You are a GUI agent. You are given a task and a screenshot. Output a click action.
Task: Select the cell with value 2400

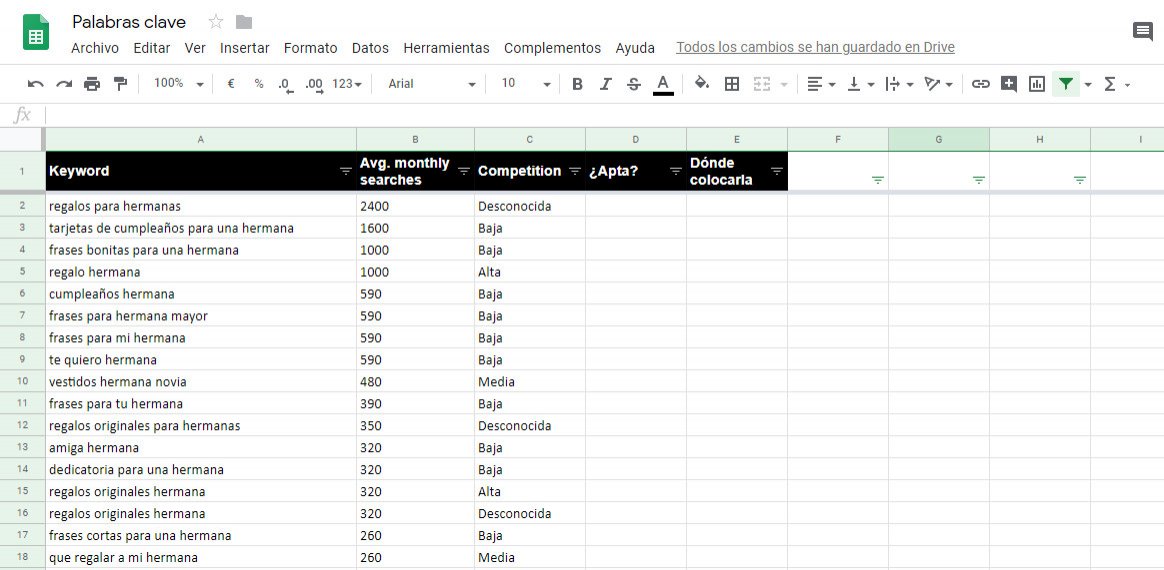click(x=416, y=206)
